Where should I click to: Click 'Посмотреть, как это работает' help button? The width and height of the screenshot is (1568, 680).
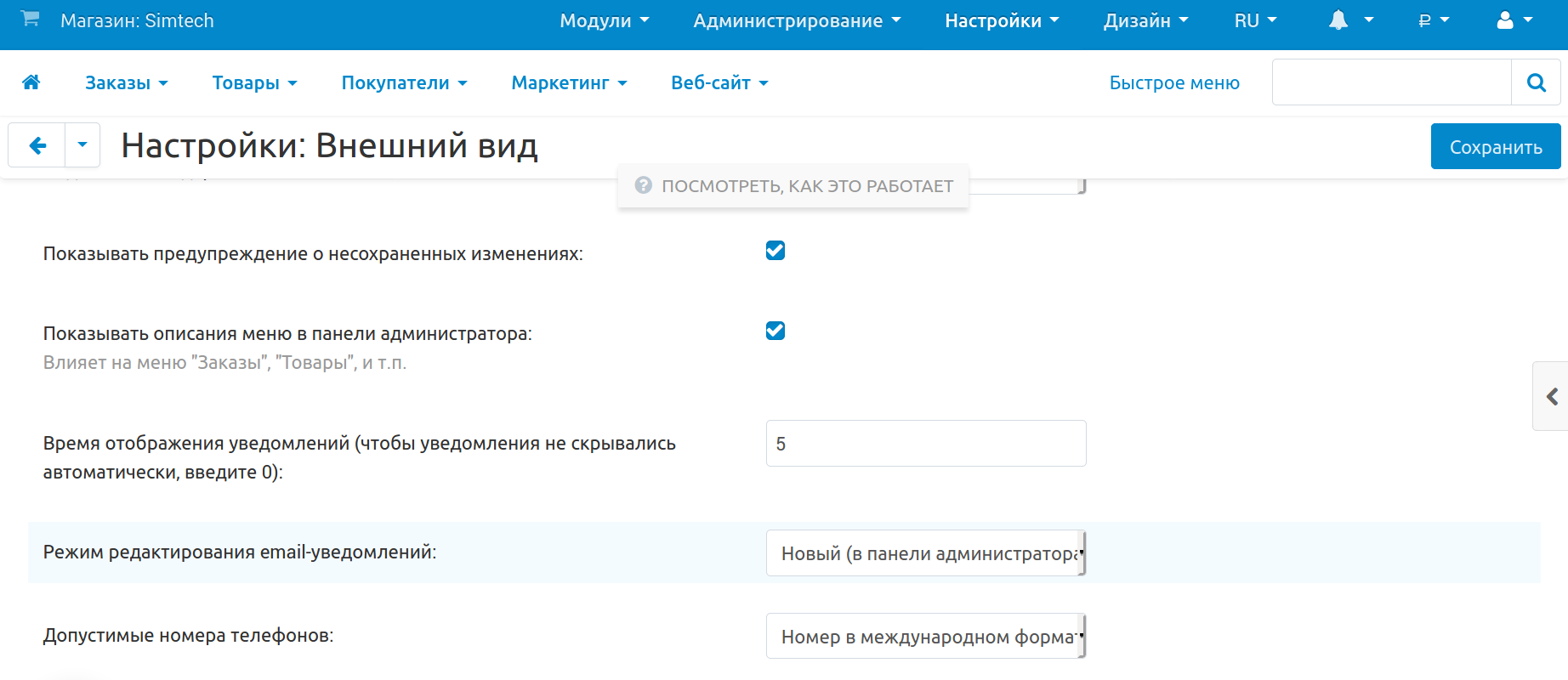[793, 186]
